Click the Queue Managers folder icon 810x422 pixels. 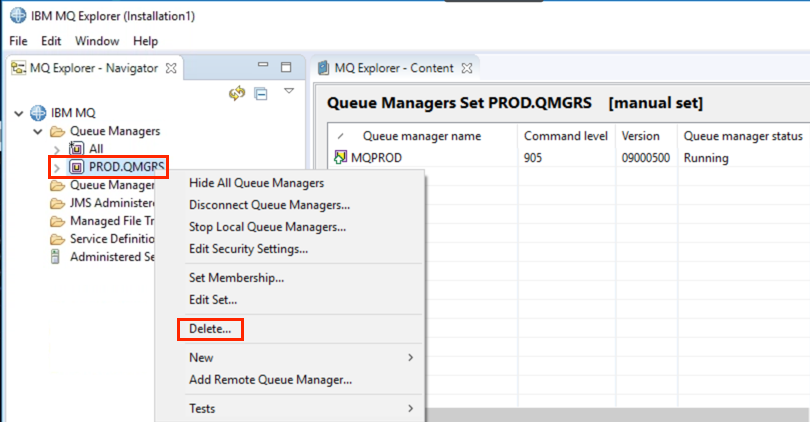pyautogui.click(x=57, y=132)
